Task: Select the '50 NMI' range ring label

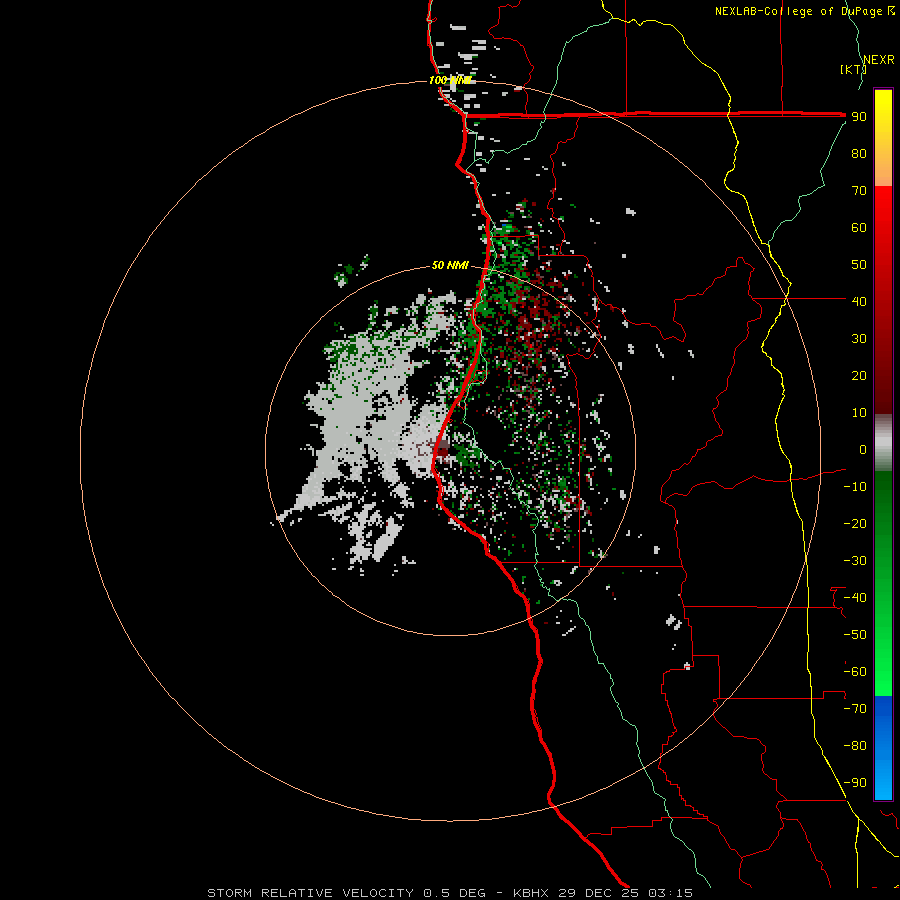Action: click(x=450, y=265)
